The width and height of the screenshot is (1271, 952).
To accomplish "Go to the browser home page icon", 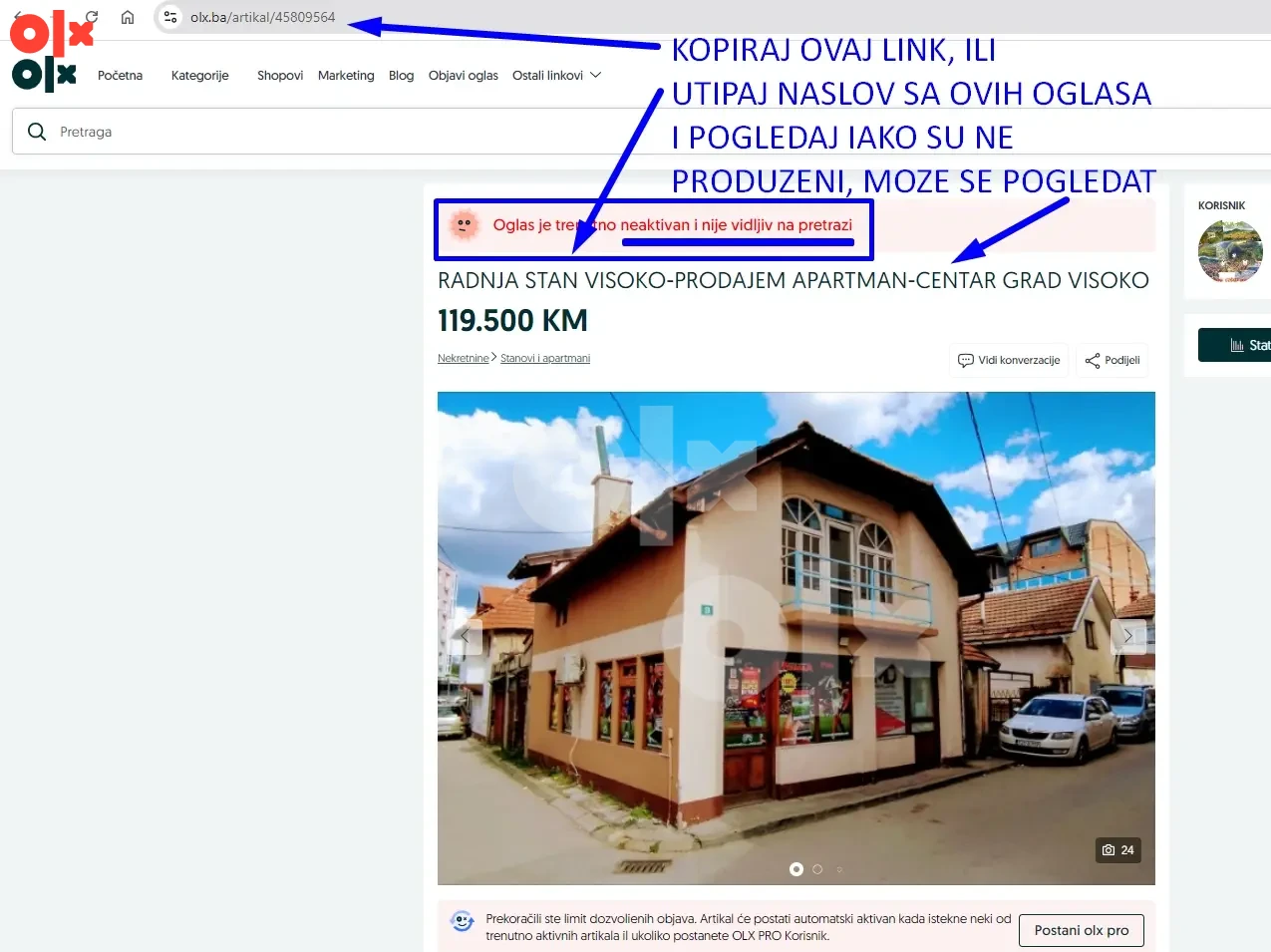I will point(128,17).
